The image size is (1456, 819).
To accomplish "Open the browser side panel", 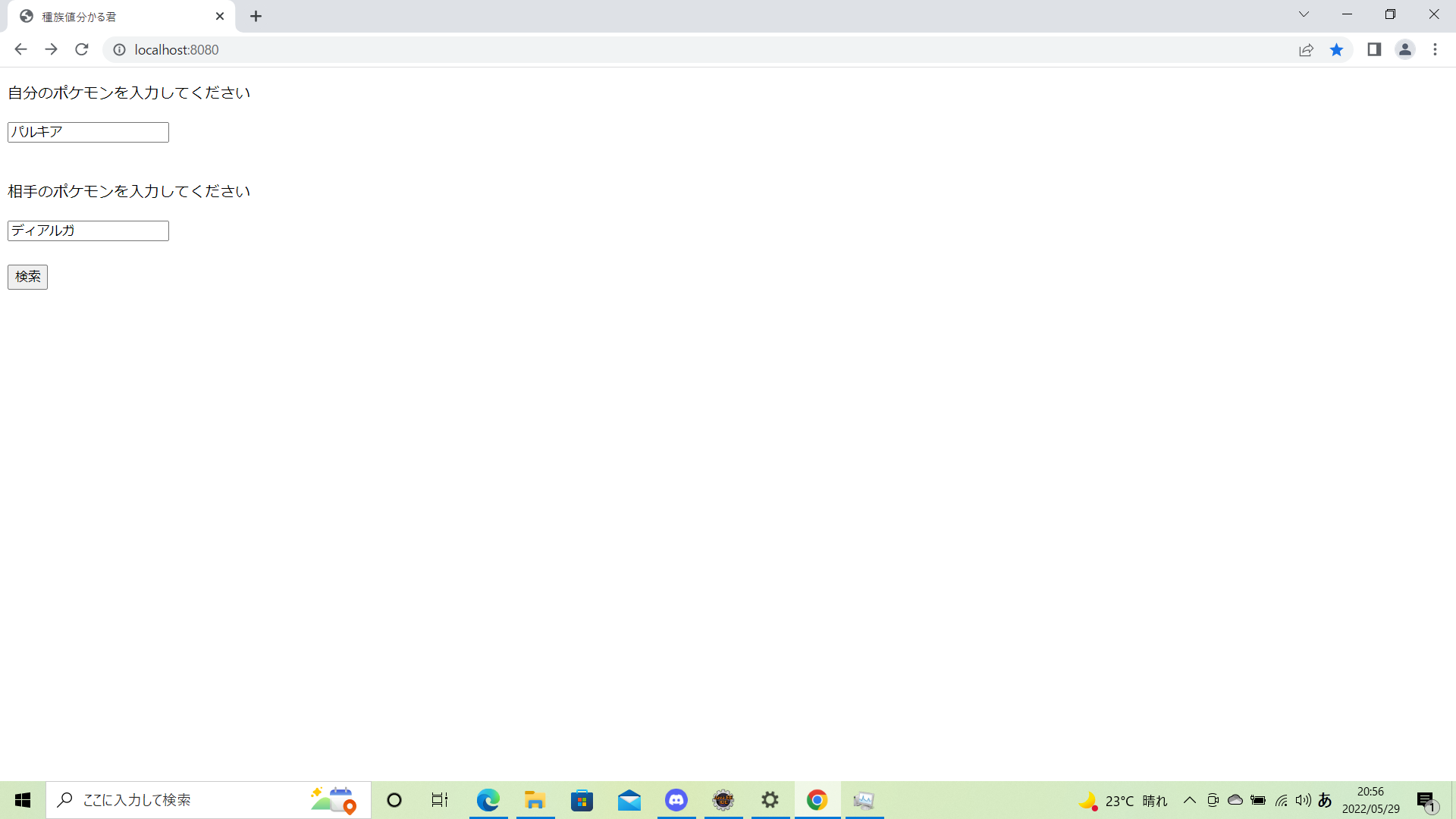I will click(1374, 49).
